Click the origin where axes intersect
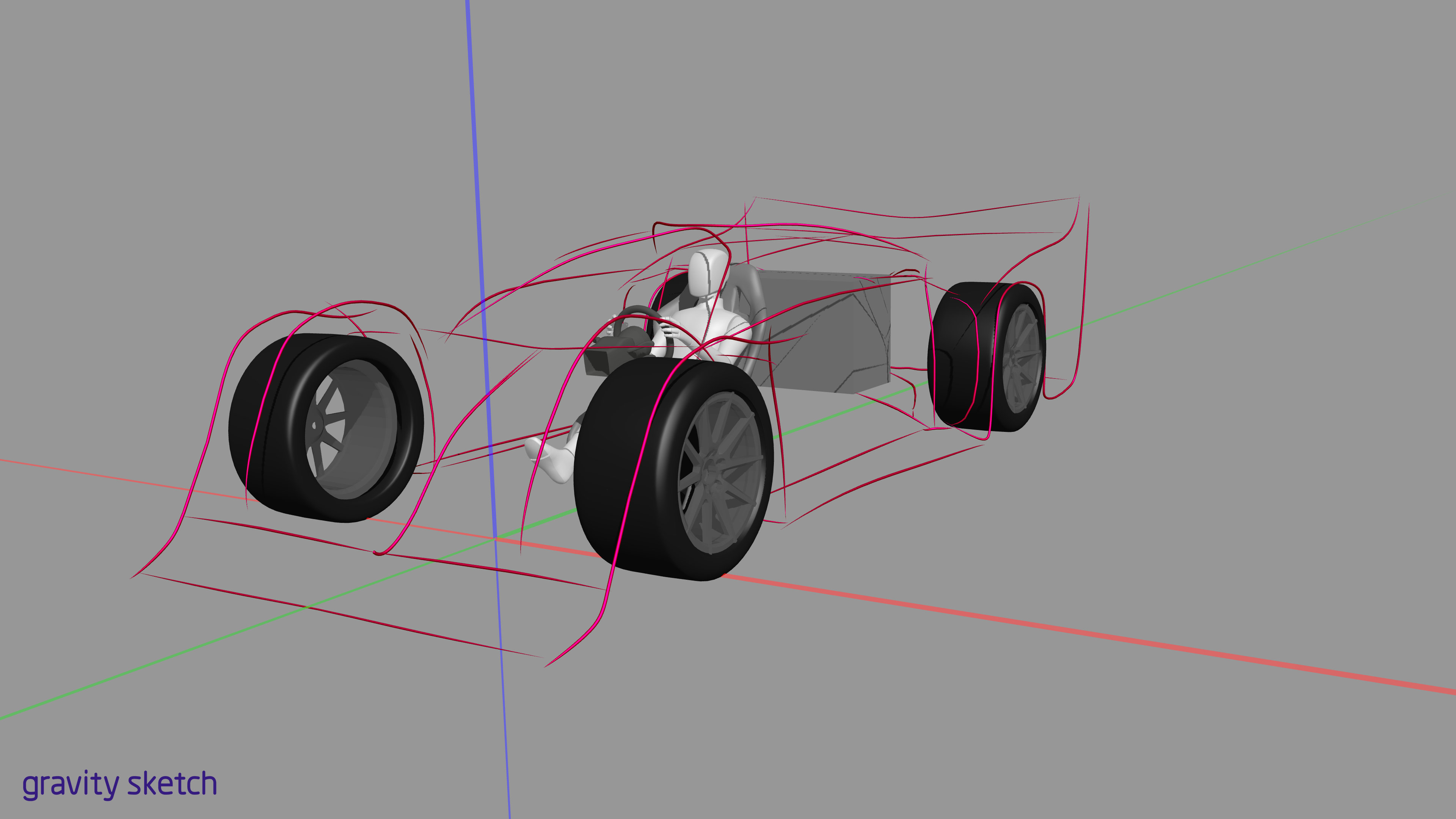 (496, 539)
